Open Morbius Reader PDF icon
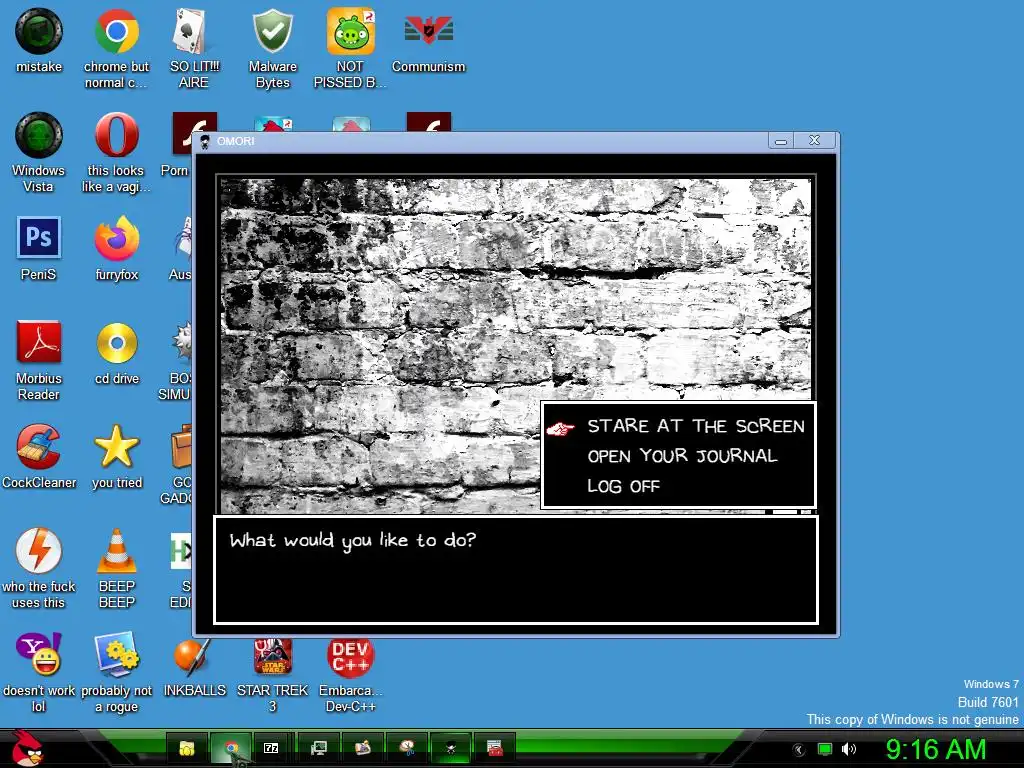Screen dimensions: 1024x768 coord(39,342)
